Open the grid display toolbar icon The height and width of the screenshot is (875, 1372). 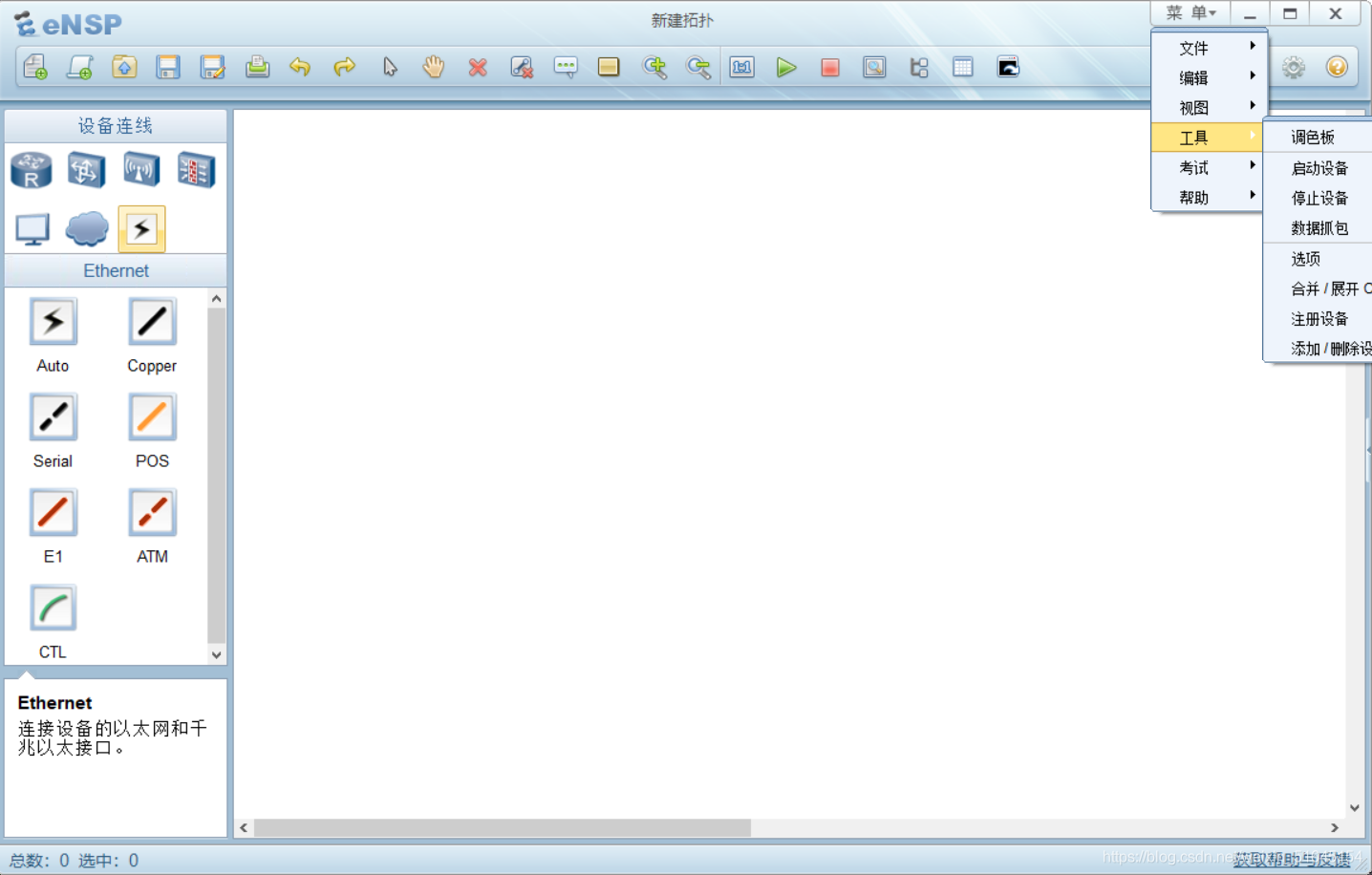pyautogui.click(x=963, y=67)
